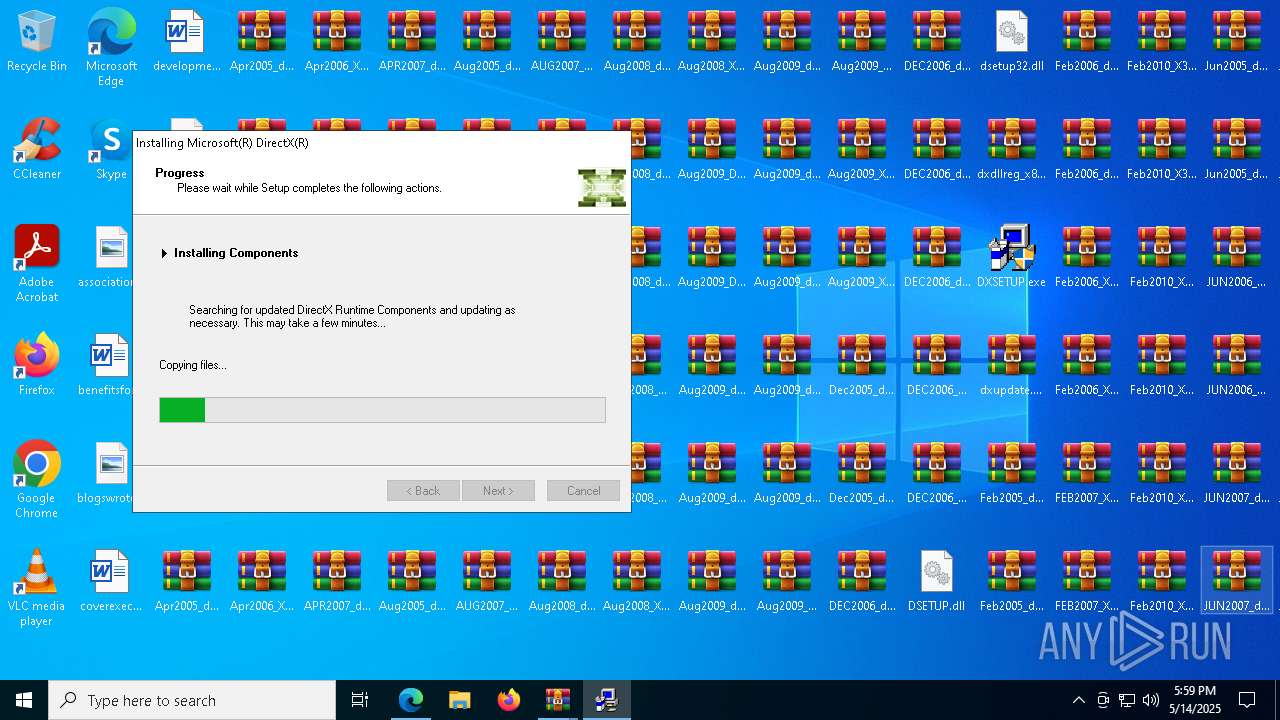Click the taskbar search box
The width and height of the screenshot is (1280, 720).
[x=192, y=700]
